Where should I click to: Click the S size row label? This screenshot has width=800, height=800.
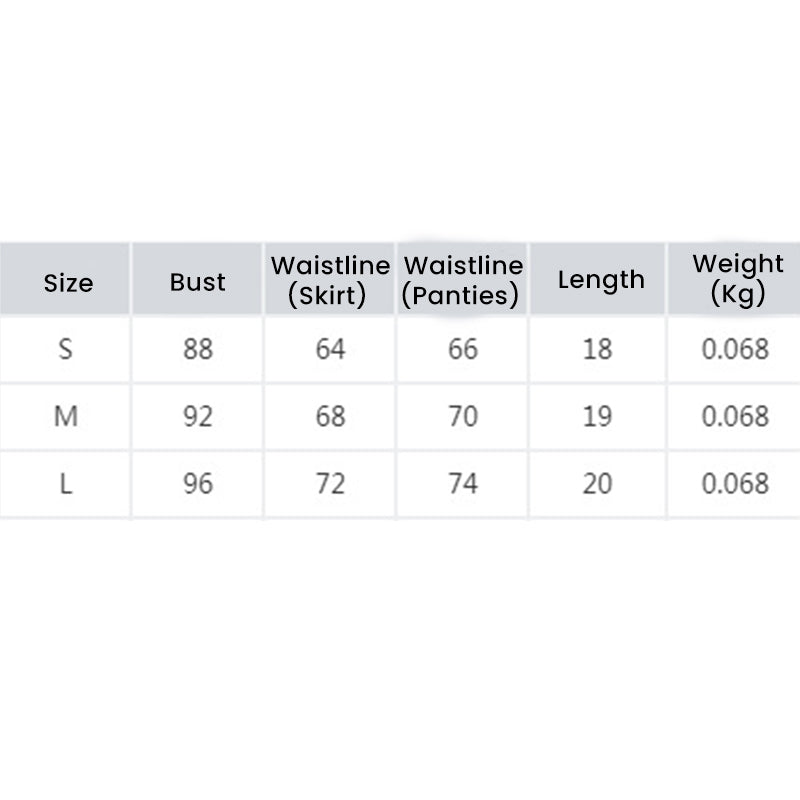[66, 349]
